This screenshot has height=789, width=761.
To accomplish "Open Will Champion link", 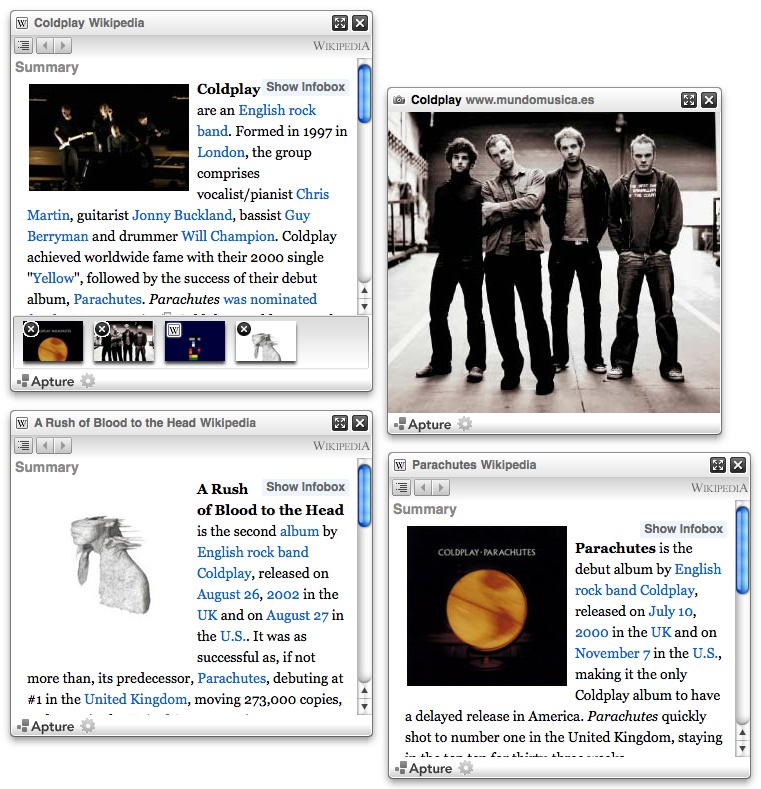I will [x=228, y=236].
